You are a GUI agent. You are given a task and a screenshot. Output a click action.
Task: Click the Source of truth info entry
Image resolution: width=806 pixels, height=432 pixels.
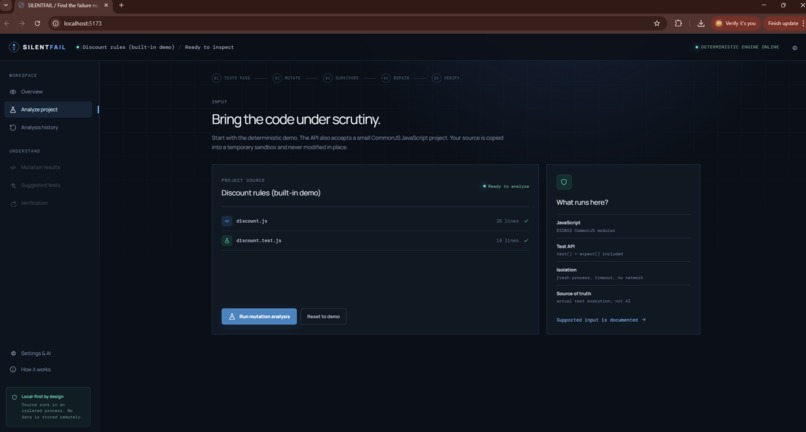pyautogui.click(x=623, y=297)
